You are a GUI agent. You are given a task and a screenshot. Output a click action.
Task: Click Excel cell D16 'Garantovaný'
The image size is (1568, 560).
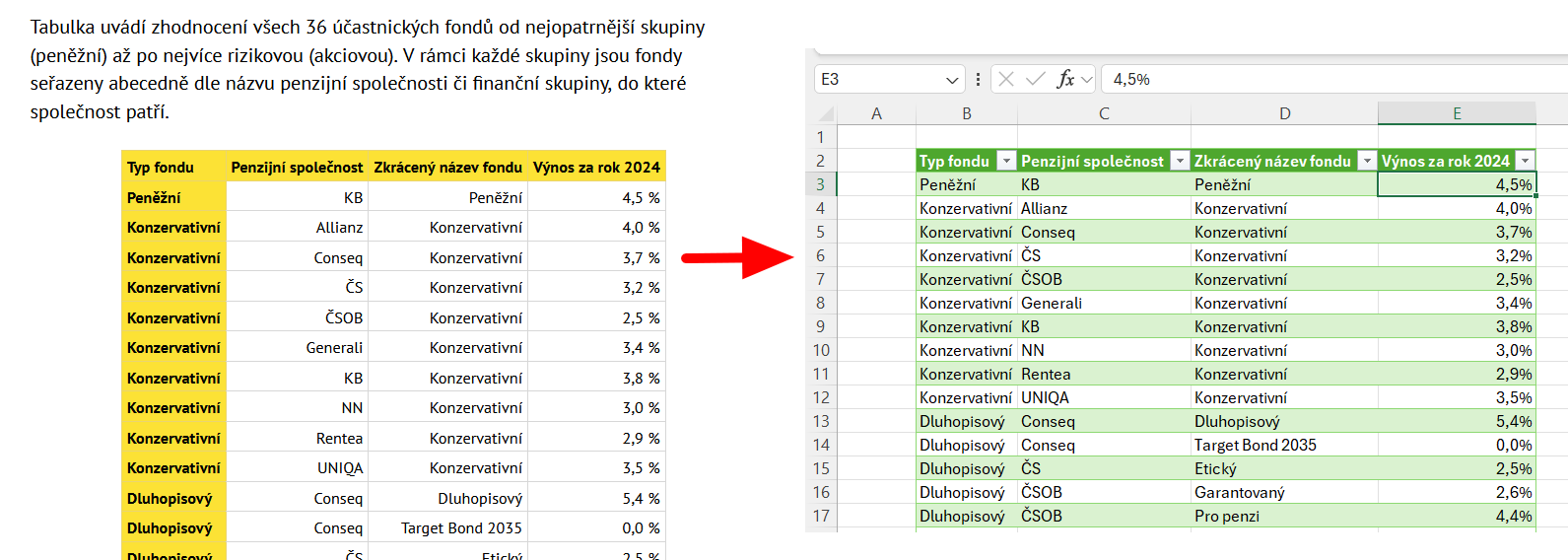click(x=1284, y=492)
